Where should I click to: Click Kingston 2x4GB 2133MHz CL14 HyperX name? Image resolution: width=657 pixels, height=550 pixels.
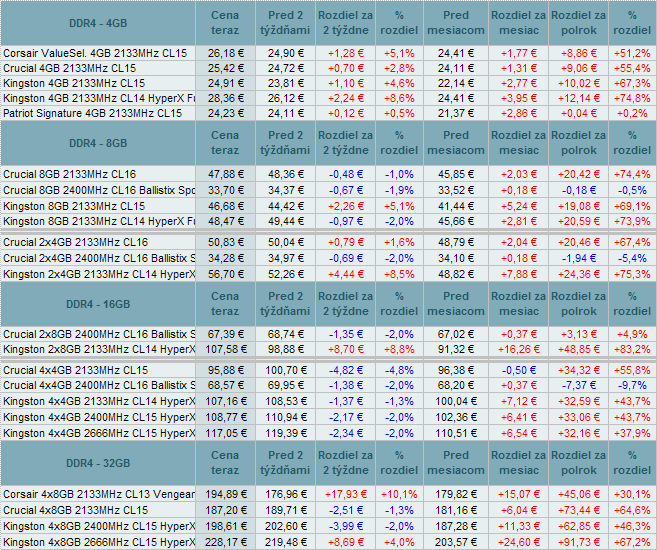point(99,274)
